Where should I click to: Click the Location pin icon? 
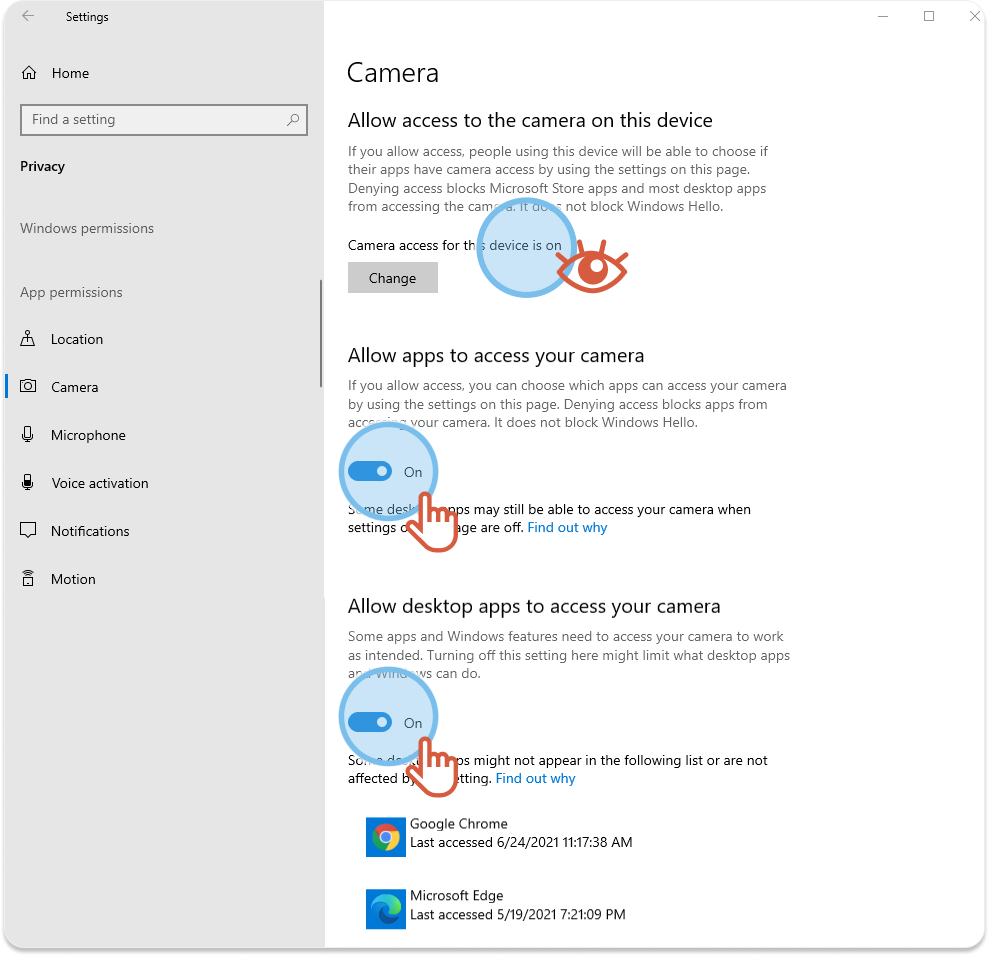pos(29,339)
